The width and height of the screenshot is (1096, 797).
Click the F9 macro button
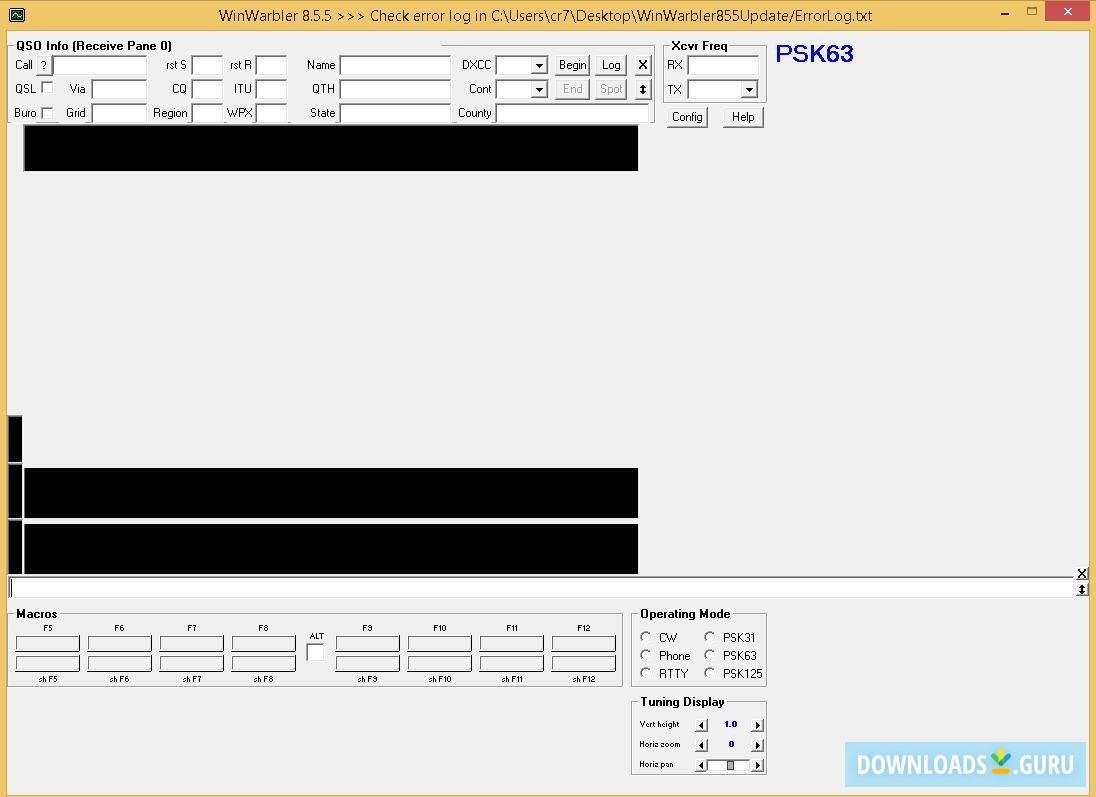click(368, 643)
